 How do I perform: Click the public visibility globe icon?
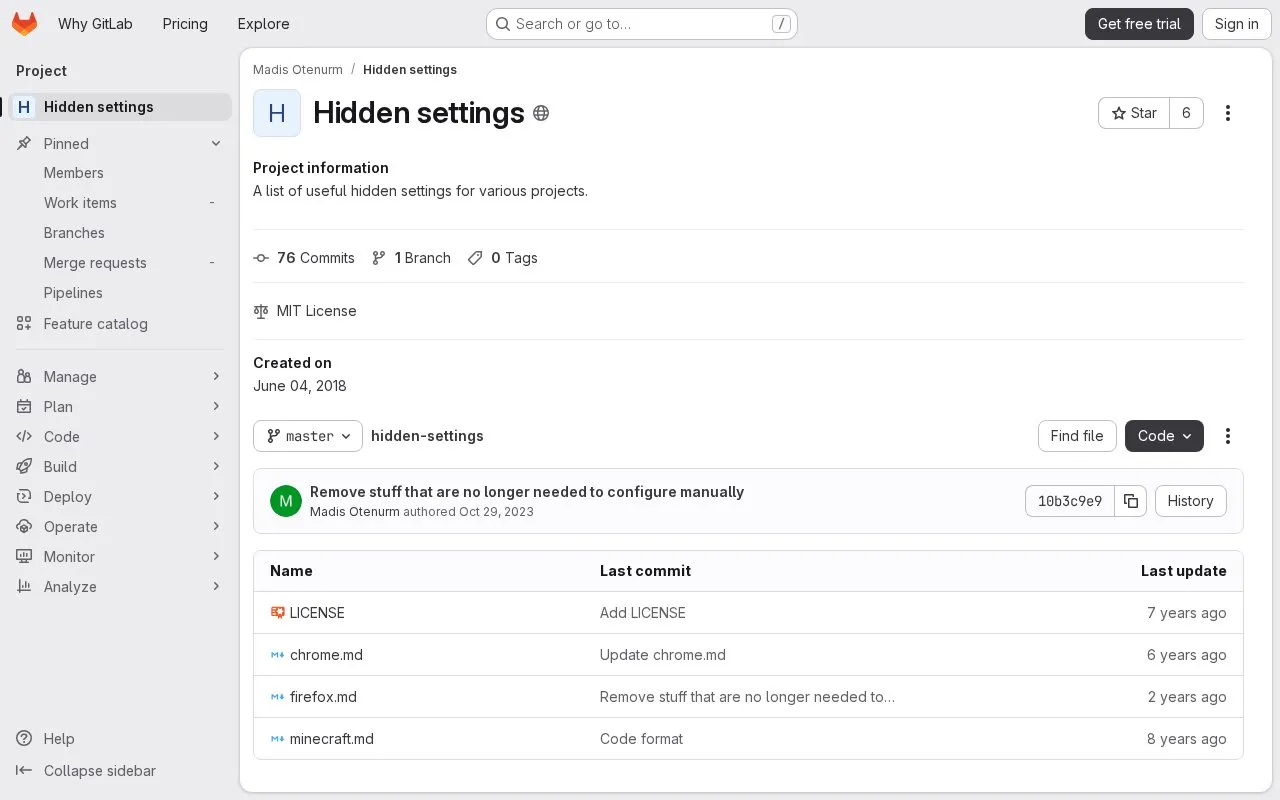pyautogui.click(x=541, y=113)
